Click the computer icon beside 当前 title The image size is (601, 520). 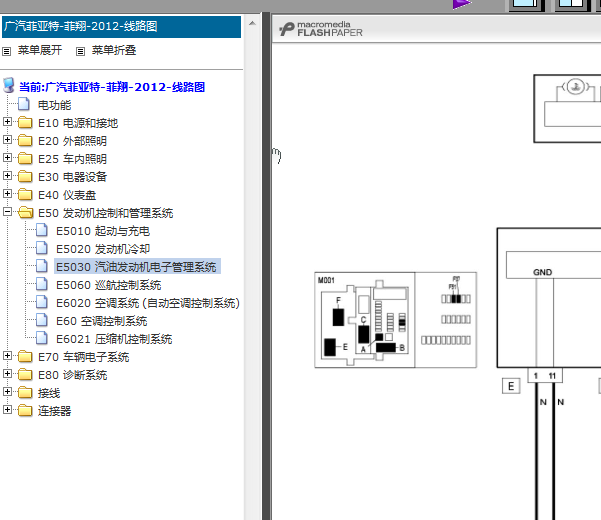[9, 85]
